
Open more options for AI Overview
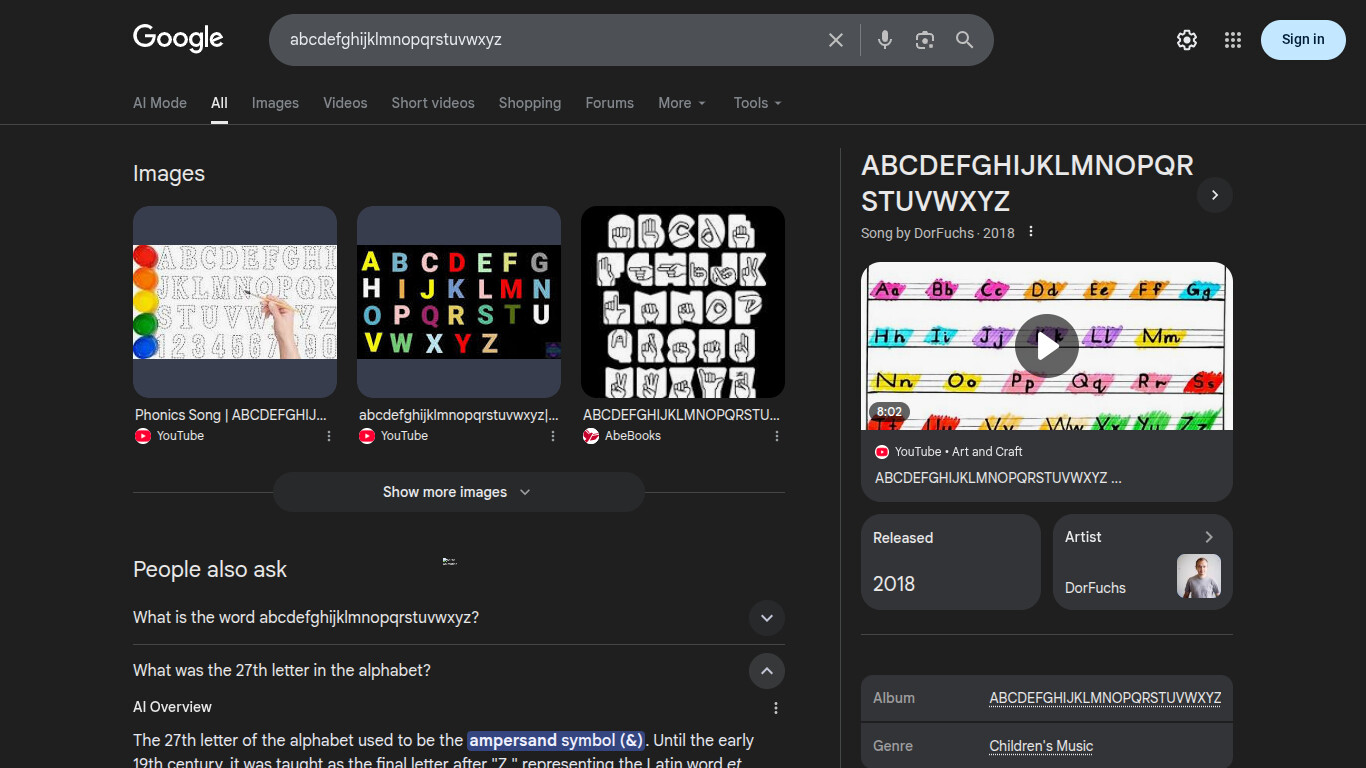pyautogui.click(x=776, y=708)
